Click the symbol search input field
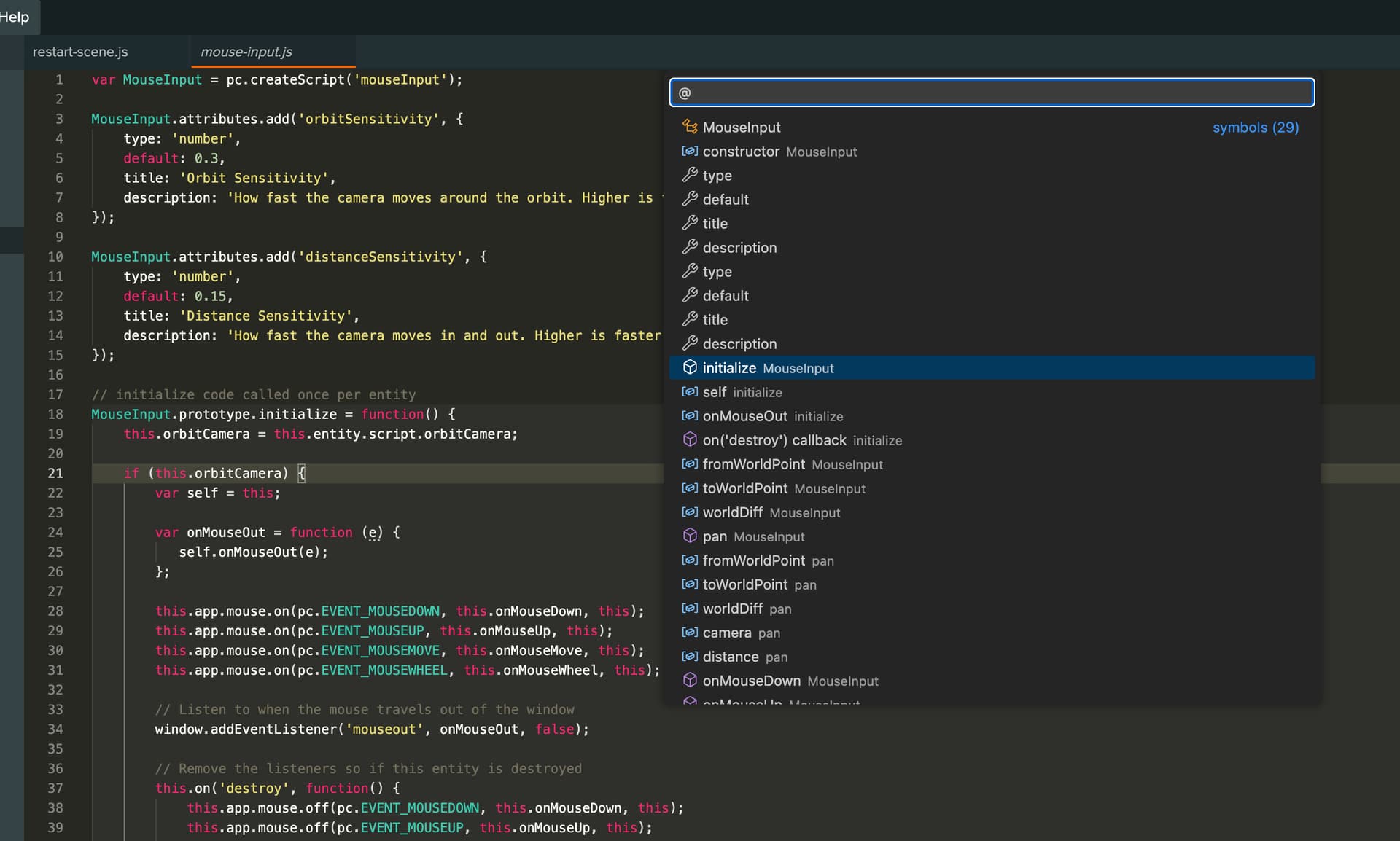1400x841 pixels. point(992,93)
